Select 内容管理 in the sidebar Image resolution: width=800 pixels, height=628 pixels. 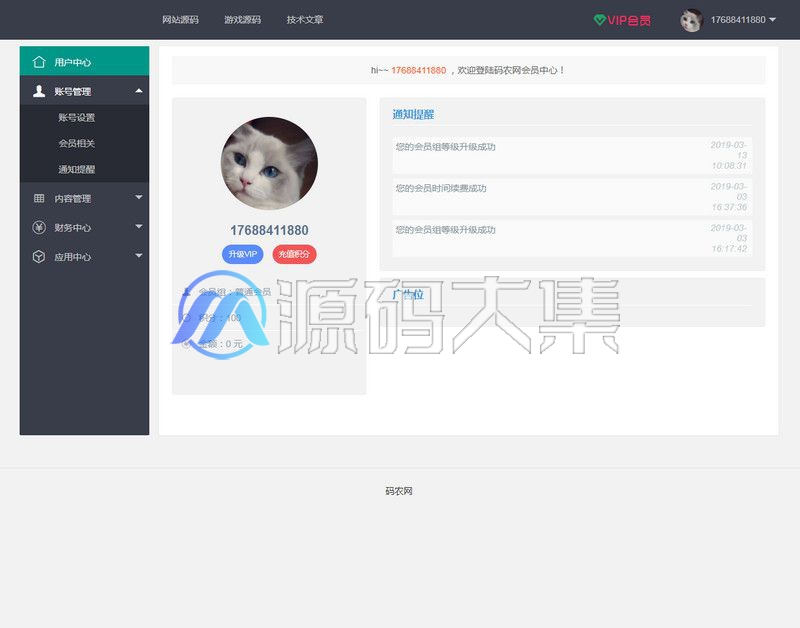coord(85,198)
